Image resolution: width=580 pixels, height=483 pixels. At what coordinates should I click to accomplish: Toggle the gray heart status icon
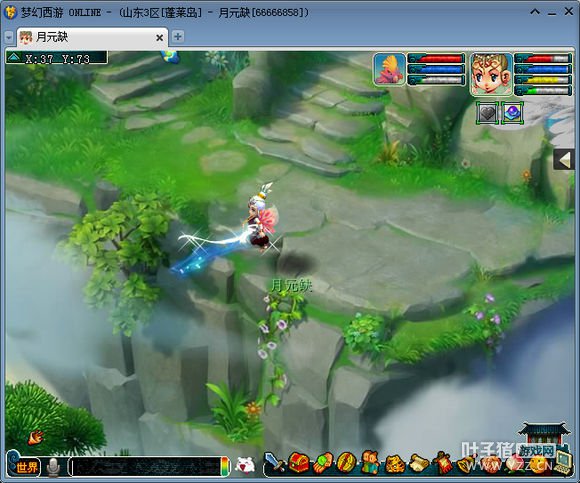pyautogui.click(x=487, y=113)
